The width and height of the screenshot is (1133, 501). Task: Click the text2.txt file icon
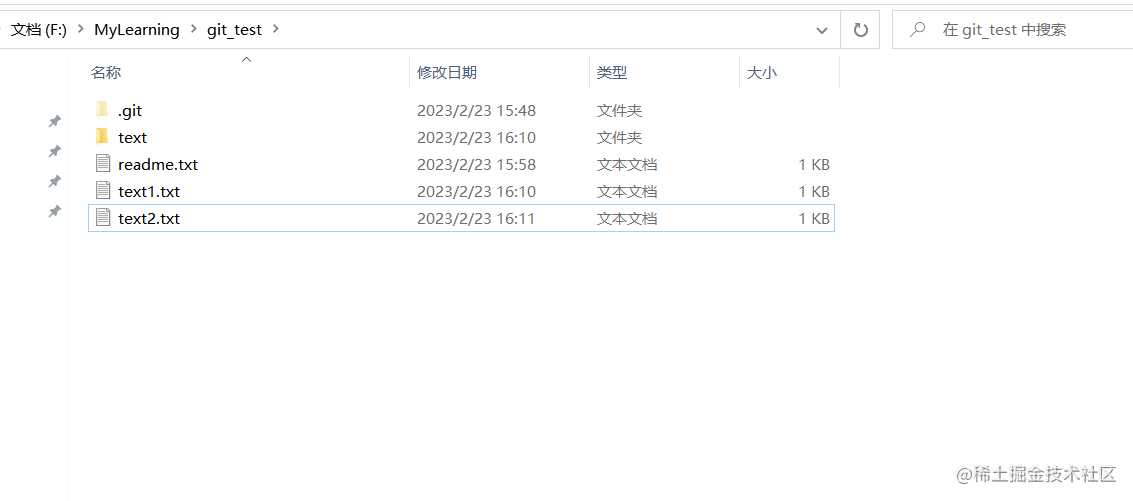coord(103,217)
